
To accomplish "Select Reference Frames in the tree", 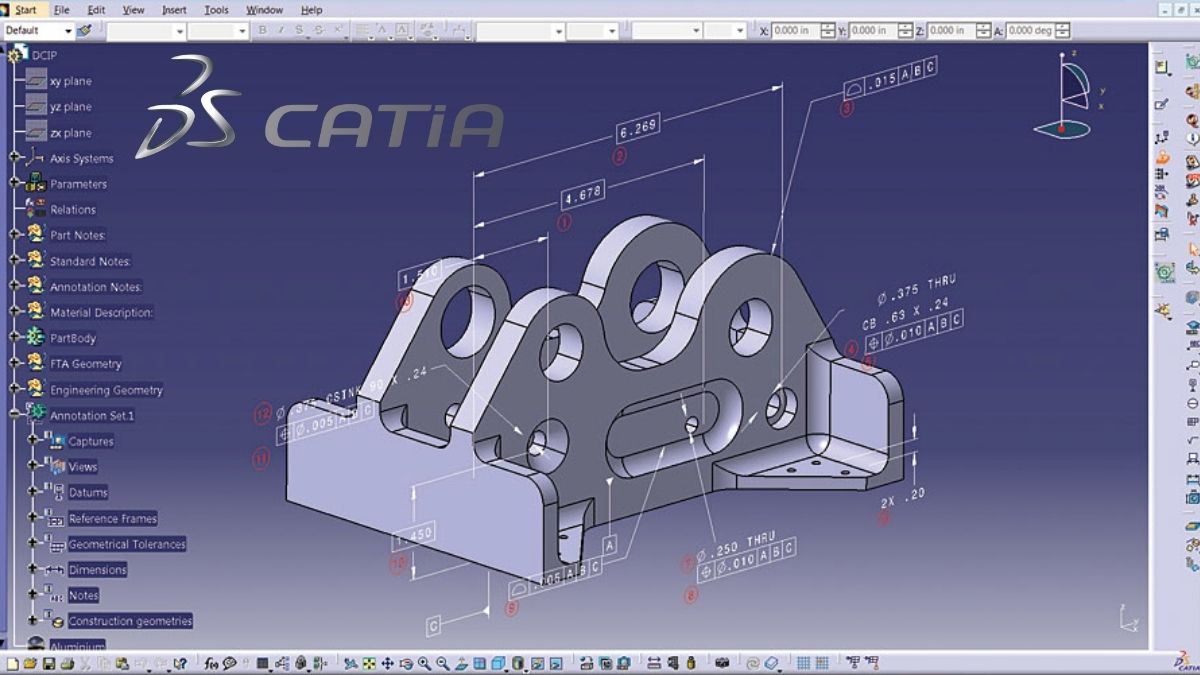I will [113, 518].
